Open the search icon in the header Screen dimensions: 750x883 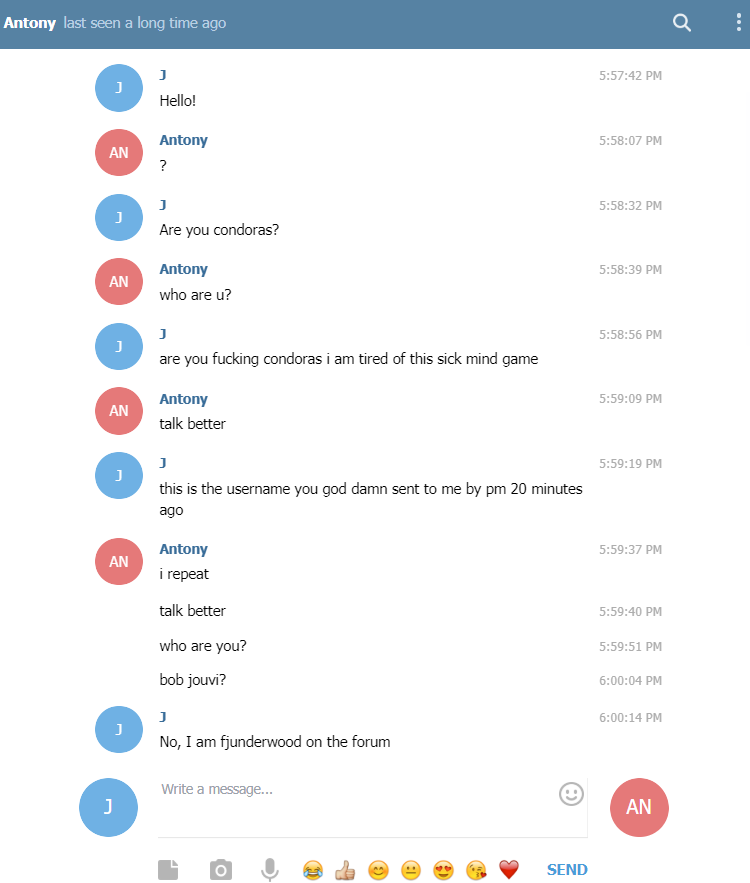pyautogui.click(x=681, y=23)
